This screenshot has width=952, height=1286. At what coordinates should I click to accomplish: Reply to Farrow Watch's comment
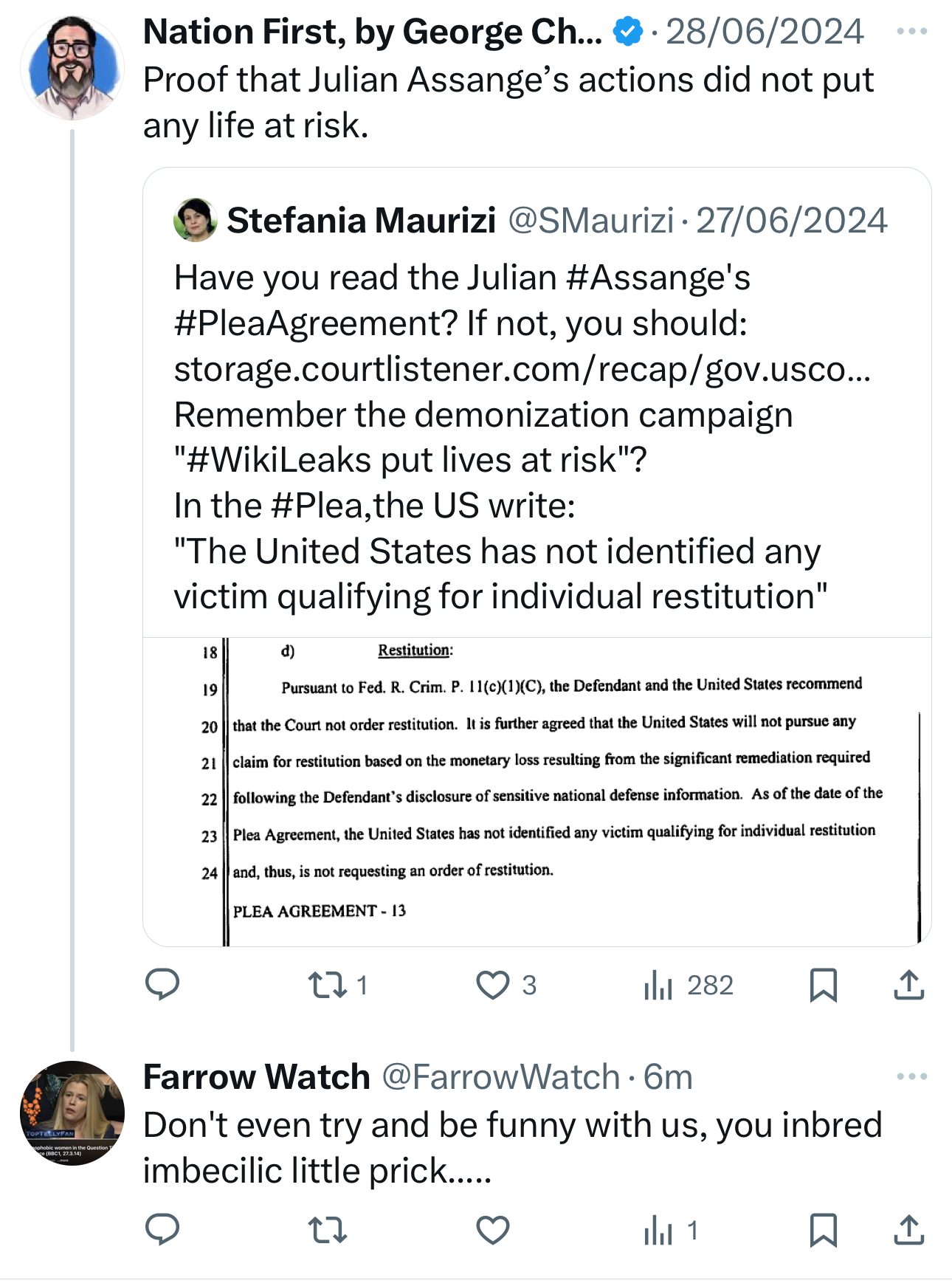[x=162, y=1230]
